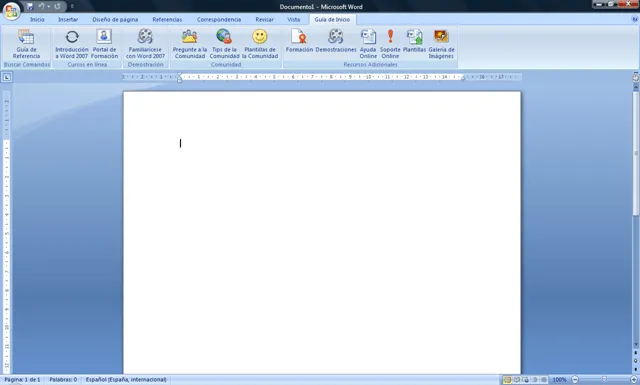The width and height of the screenshot is (640, 385).
Task: Select the Revisar tab
Action: [x=264, y=20]
